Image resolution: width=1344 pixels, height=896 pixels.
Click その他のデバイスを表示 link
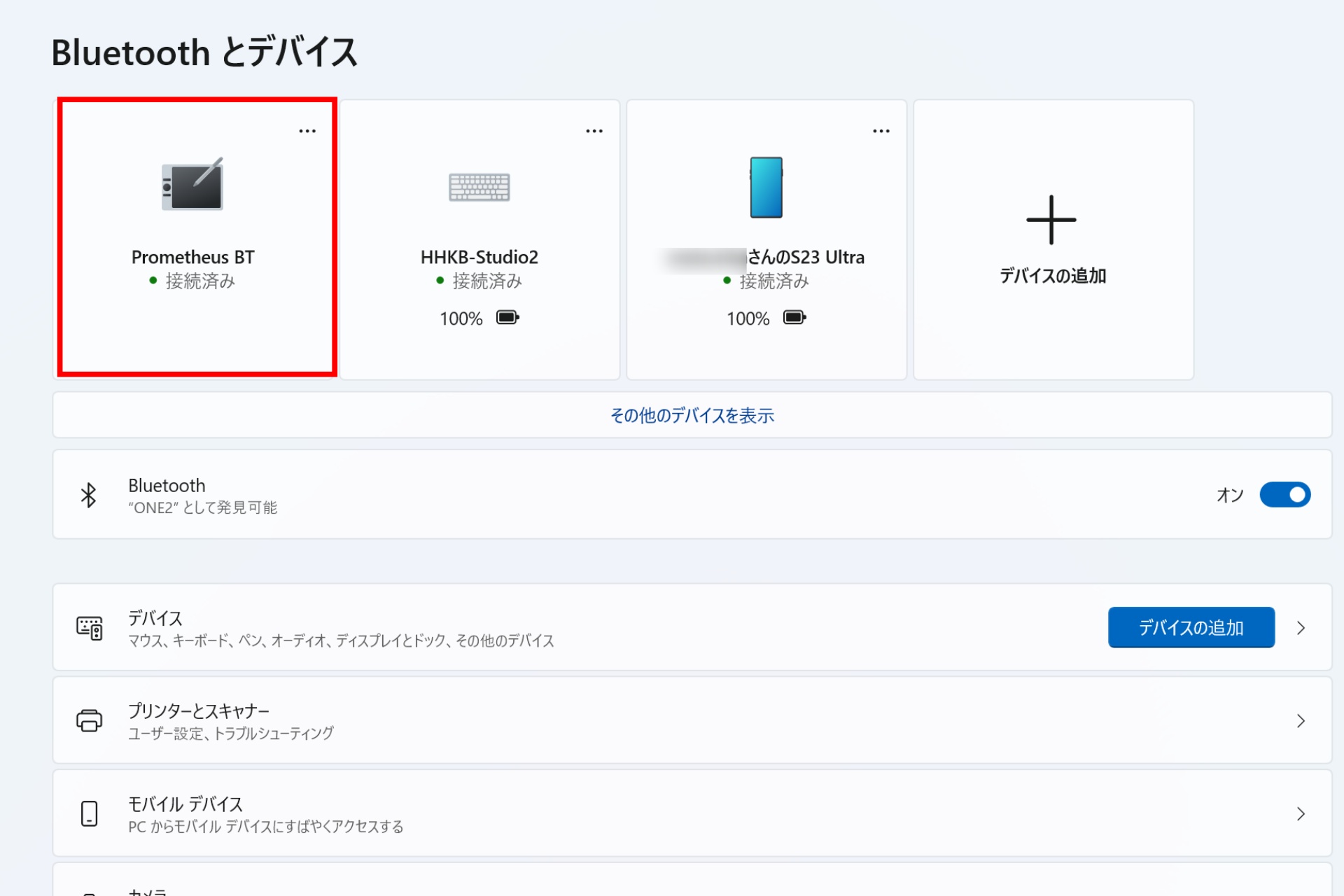click(692, 416)
